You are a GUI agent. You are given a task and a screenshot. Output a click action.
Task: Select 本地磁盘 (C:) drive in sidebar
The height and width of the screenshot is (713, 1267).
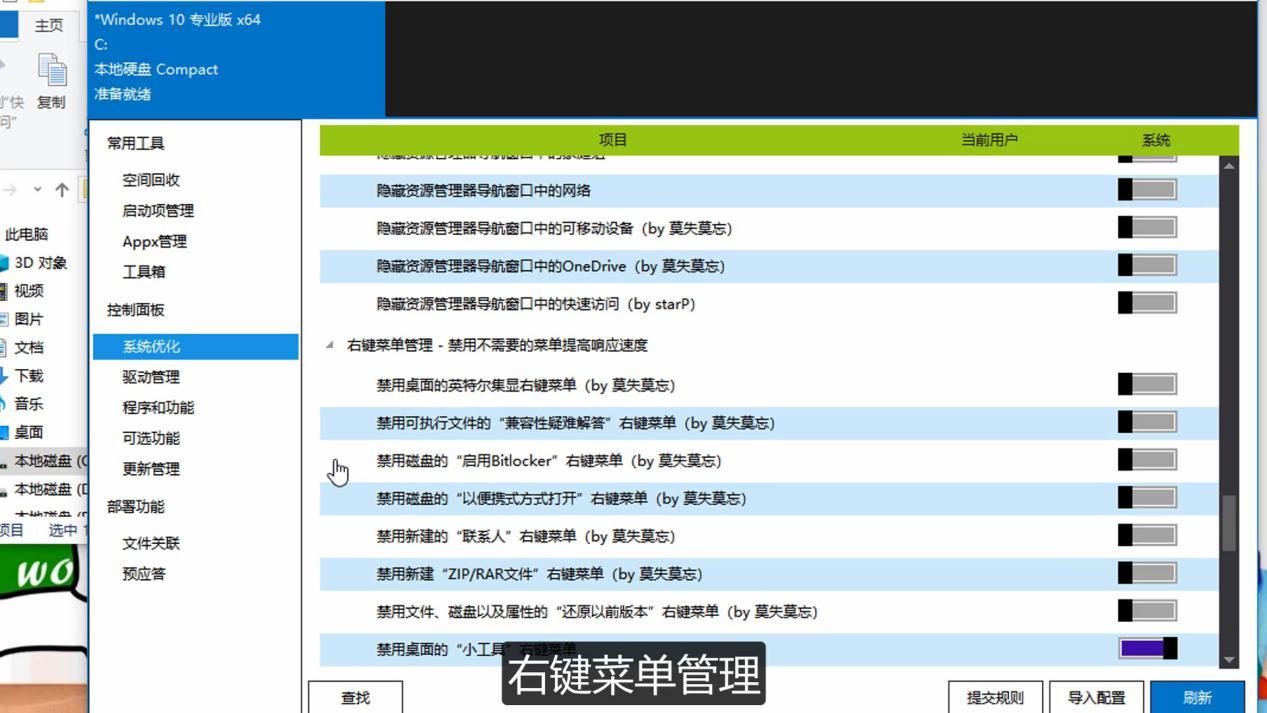pos(44,461)
